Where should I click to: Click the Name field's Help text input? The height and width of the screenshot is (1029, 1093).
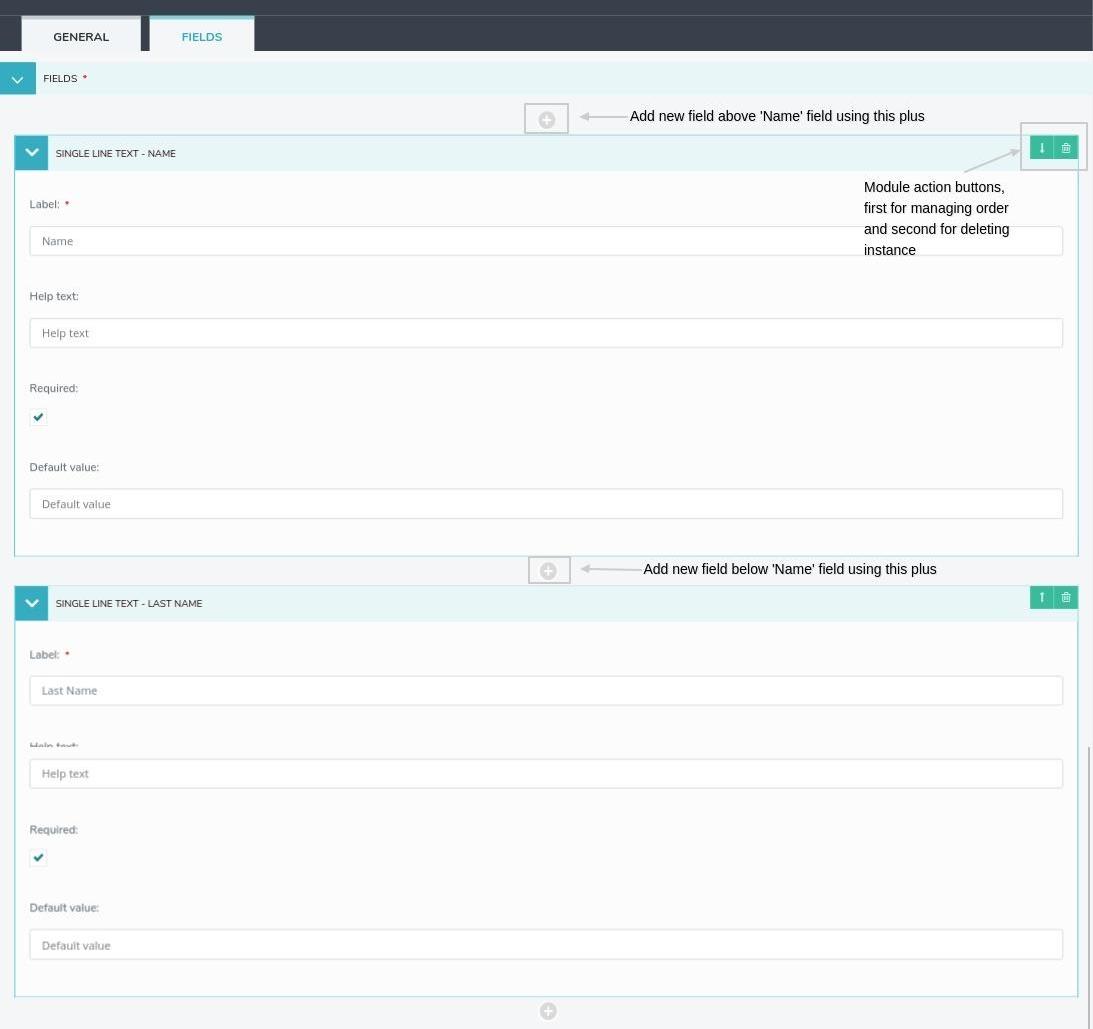click(546, 333)
